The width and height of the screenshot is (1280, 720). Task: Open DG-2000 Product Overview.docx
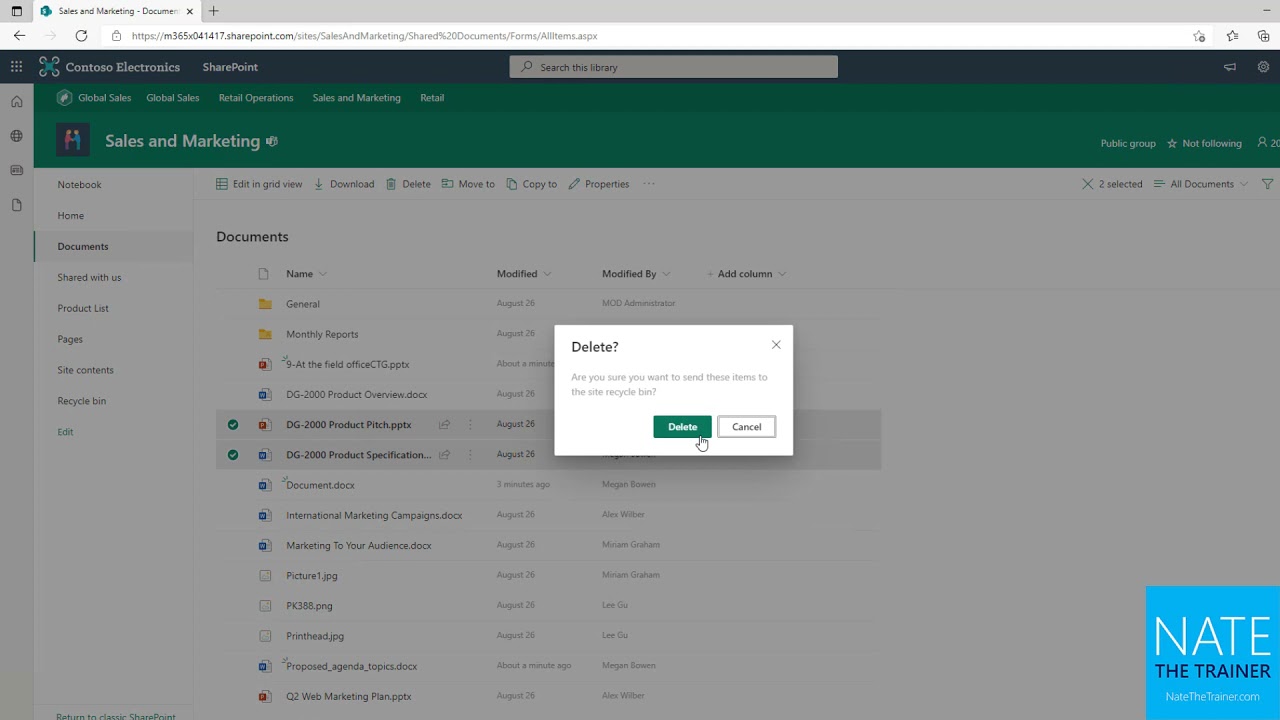coord(356,395)
